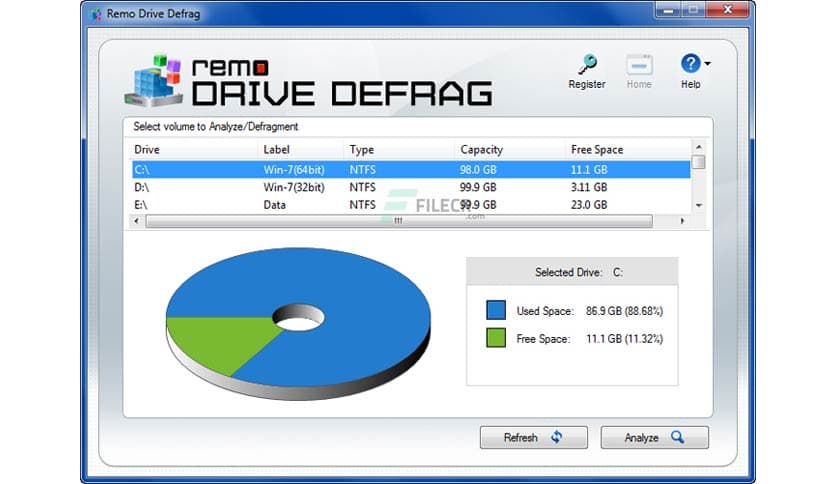The height and width of the screenshot is (484, 836).
Task: Click the 23.0 GB free space cell
Action: [x=589, y=205]
